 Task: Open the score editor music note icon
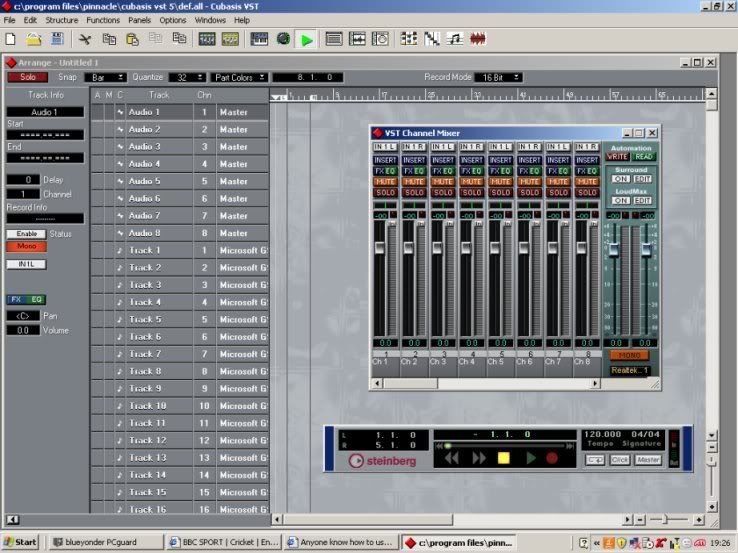(455, 39)
